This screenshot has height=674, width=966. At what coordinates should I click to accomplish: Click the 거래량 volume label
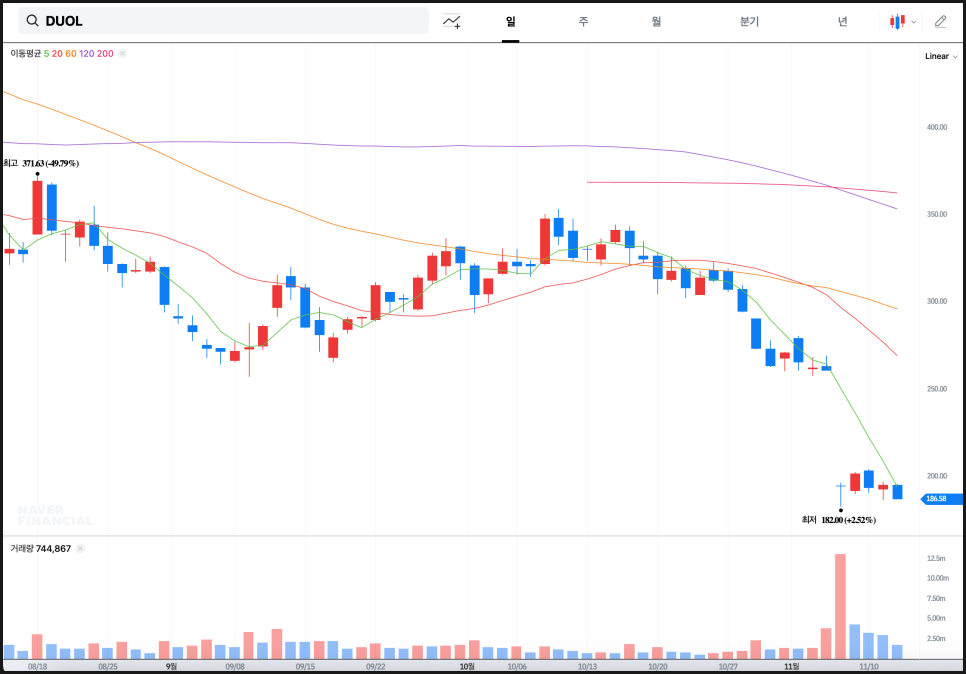22,548
